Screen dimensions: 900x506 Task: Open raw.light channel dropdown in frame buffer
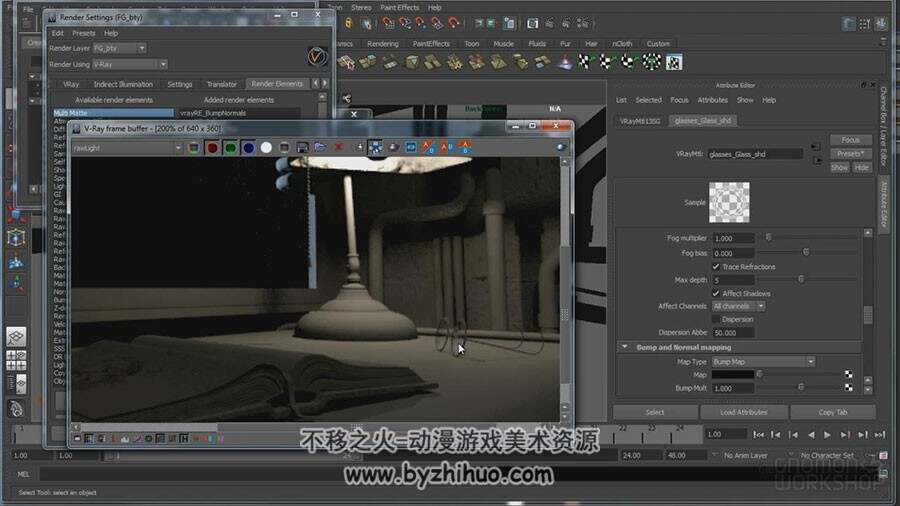tap(127, 148)
